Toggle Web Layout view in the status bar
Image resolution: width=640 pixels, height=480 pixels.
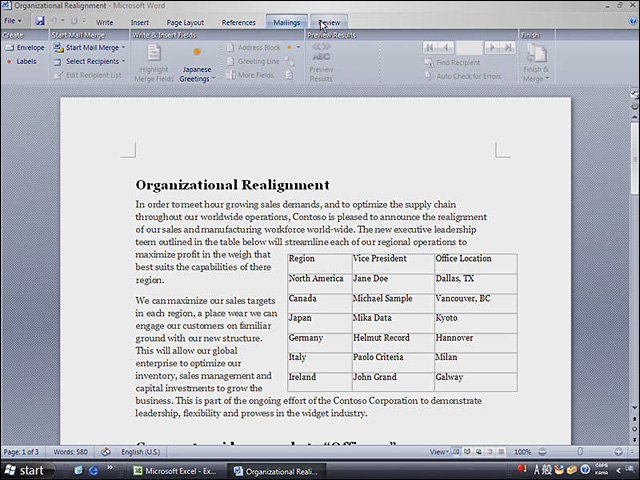(x=478, y=452)
